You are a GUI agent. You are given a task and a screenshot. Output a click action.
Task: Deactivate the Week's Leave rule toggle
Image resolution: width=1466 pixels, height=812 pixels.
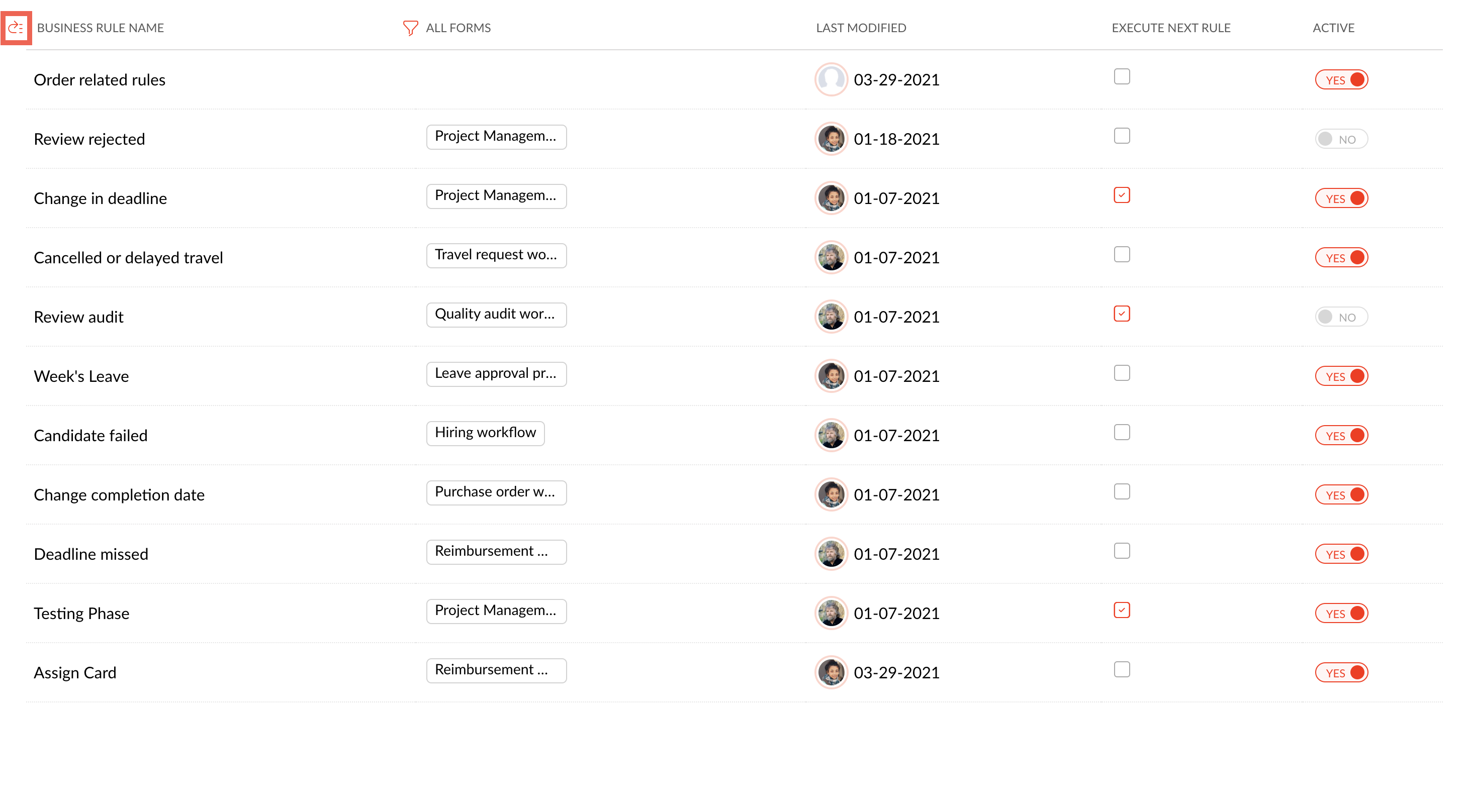(1341, 376)
